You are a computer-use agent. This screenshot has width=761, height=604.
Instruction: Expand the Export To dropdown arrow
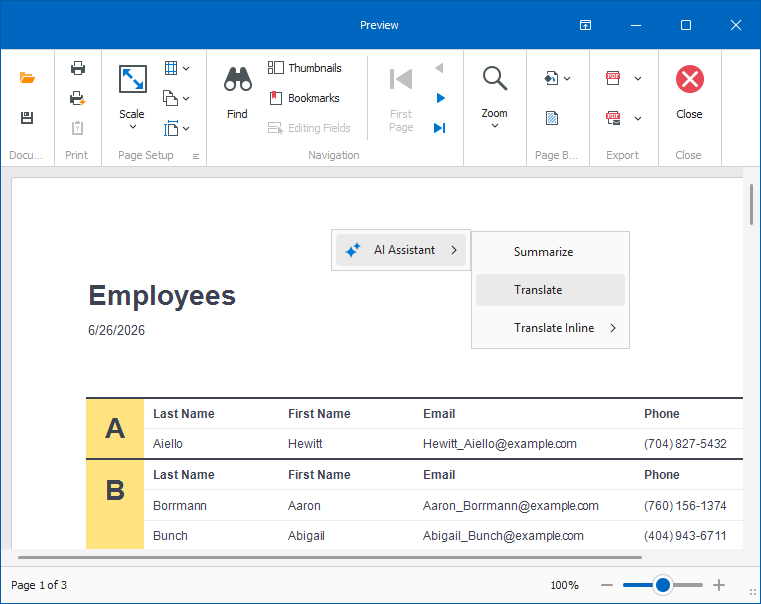638,79
